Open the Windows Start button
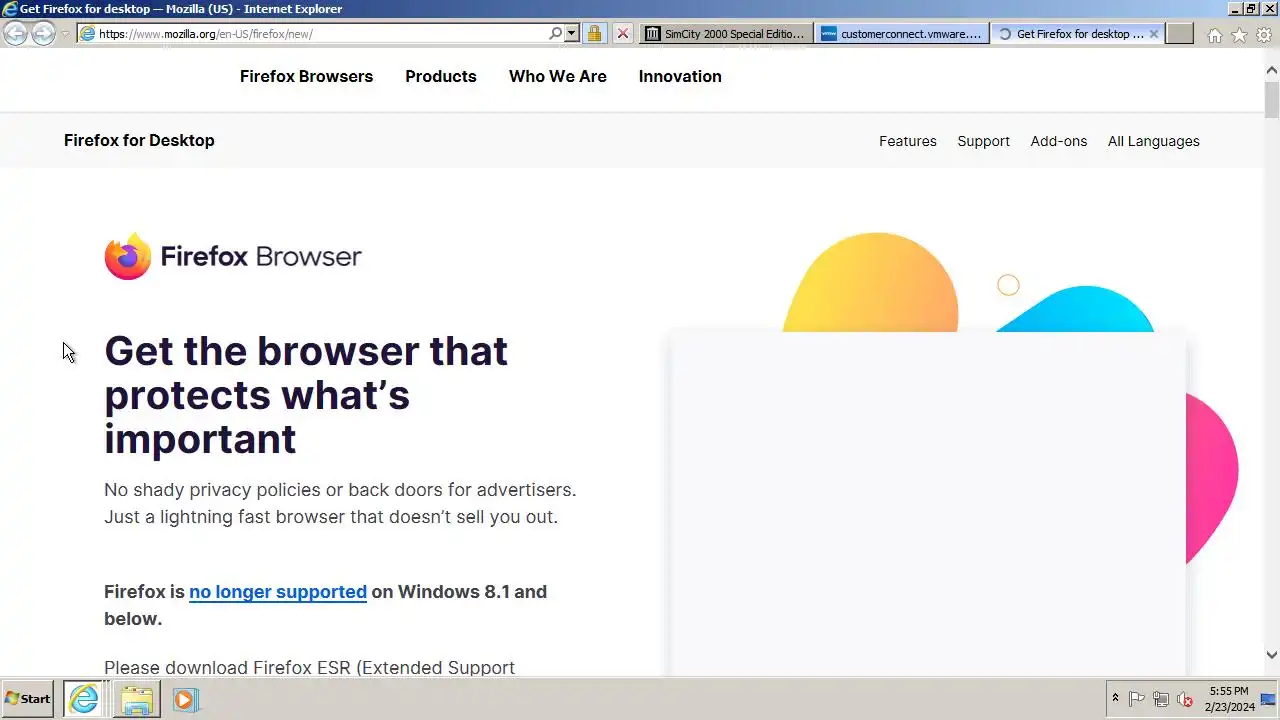 [x=28, y=699]
